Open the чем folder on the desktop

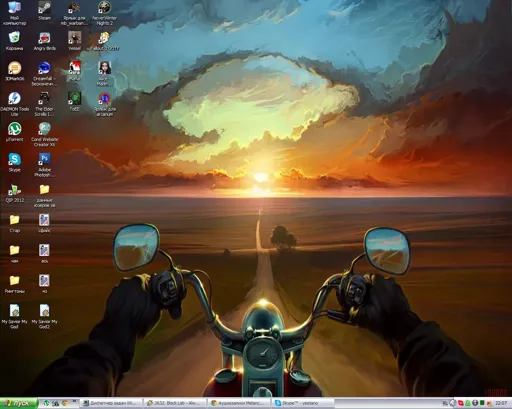point(14,254)
